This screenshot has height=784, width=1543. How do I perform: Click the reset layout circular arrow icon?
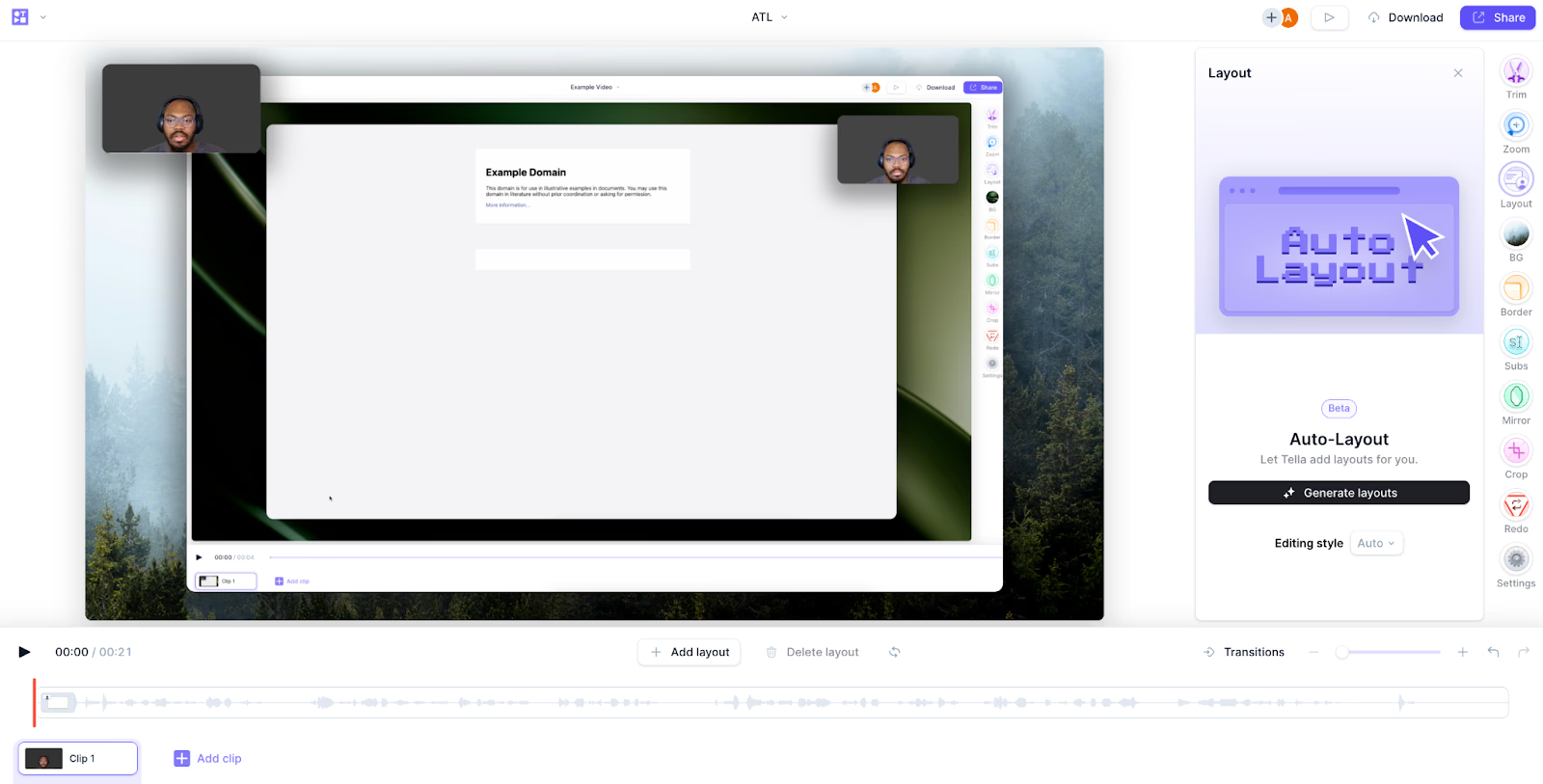[x=895, y=652]
